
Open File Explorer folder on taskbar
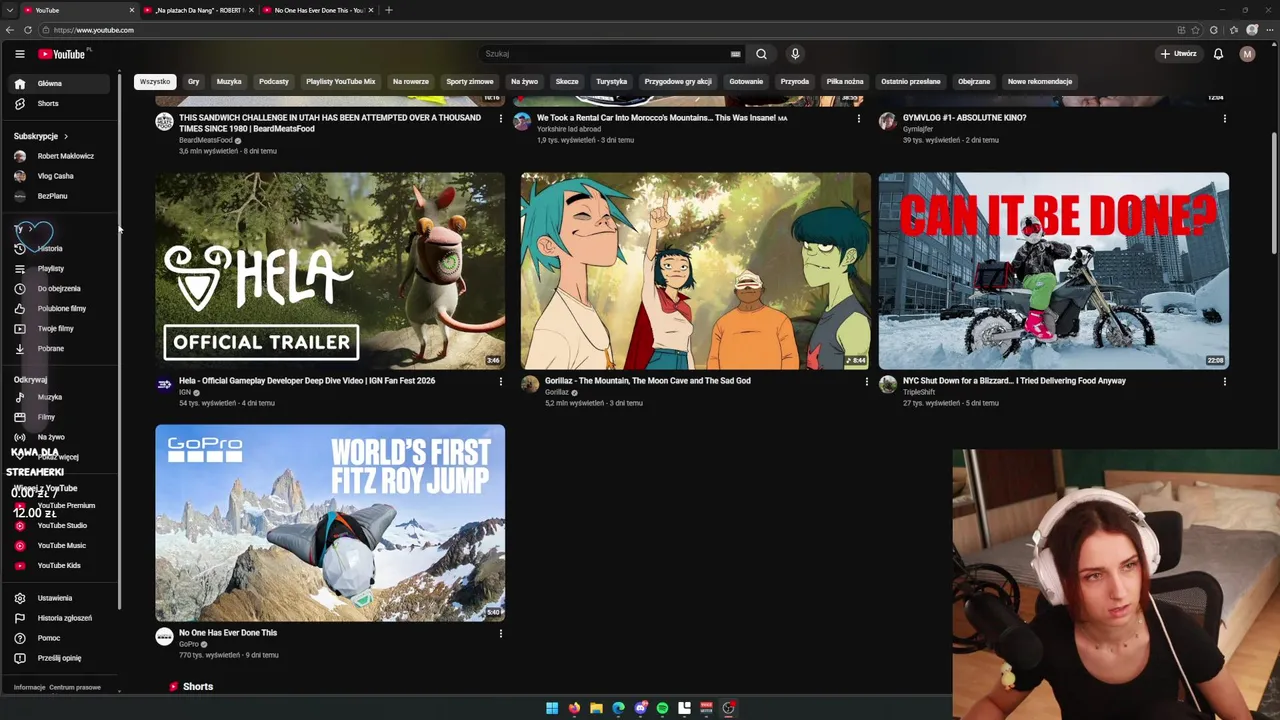[x=596, y=708]
